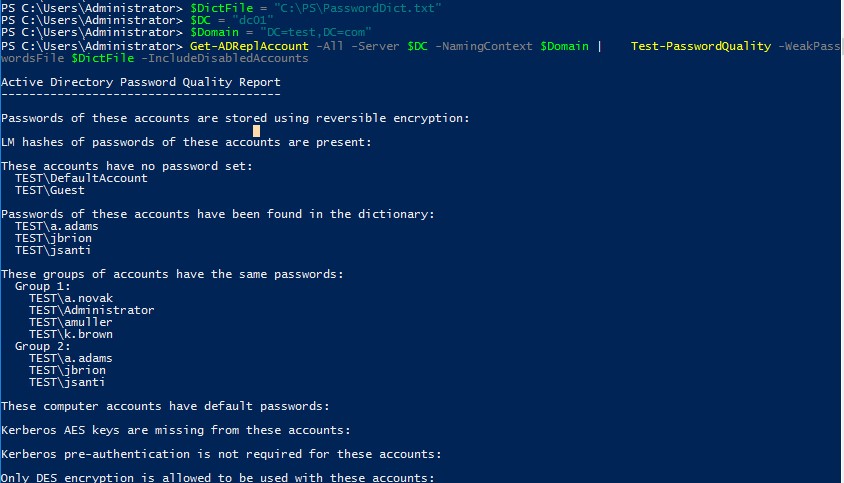Click the -NamingContext parameter
This screenshot has height=483, width=844.
coord(488,46)
